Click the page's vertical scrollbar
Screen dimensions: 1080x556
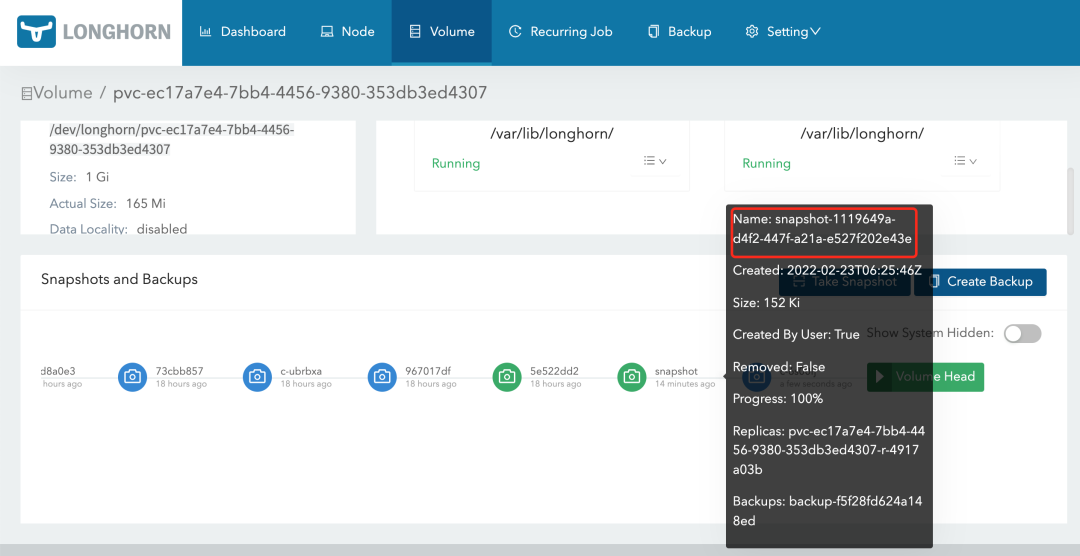pyautogui.click(x=1071, y=200)
